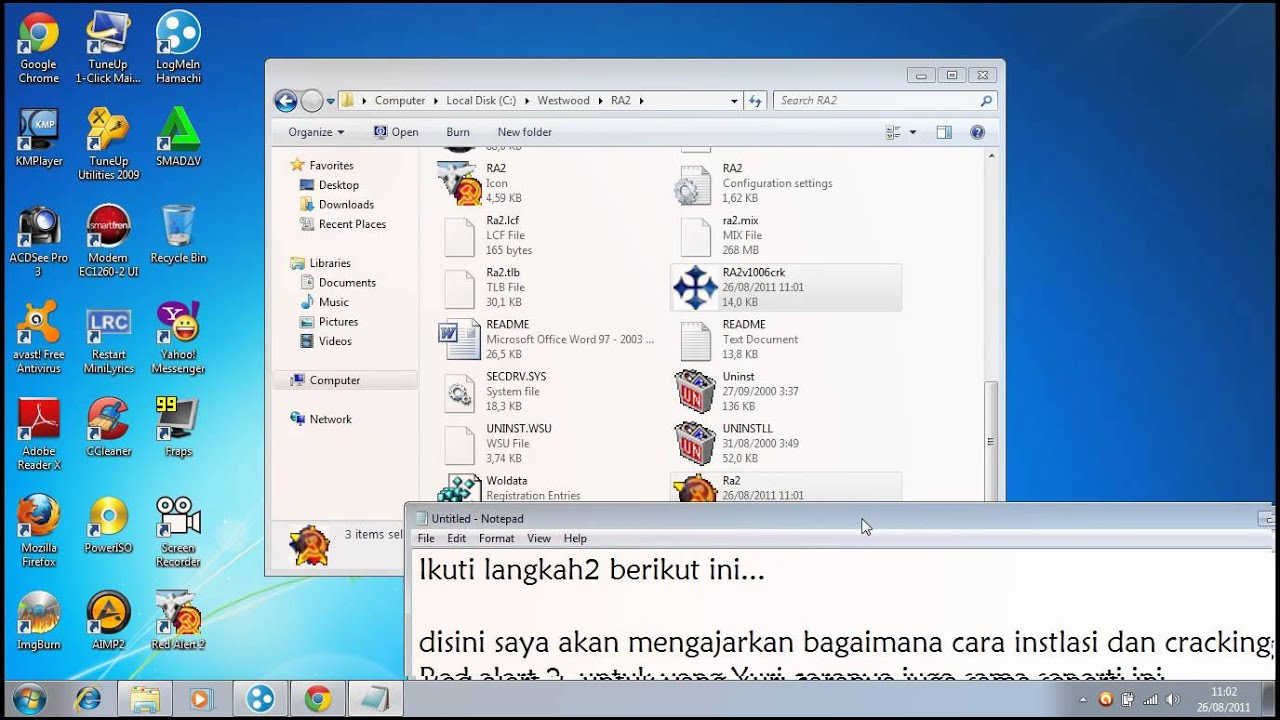Viewport: 1280px width, 720px height.
Task: Select CCleaner desktop icon
Action: 108,428
